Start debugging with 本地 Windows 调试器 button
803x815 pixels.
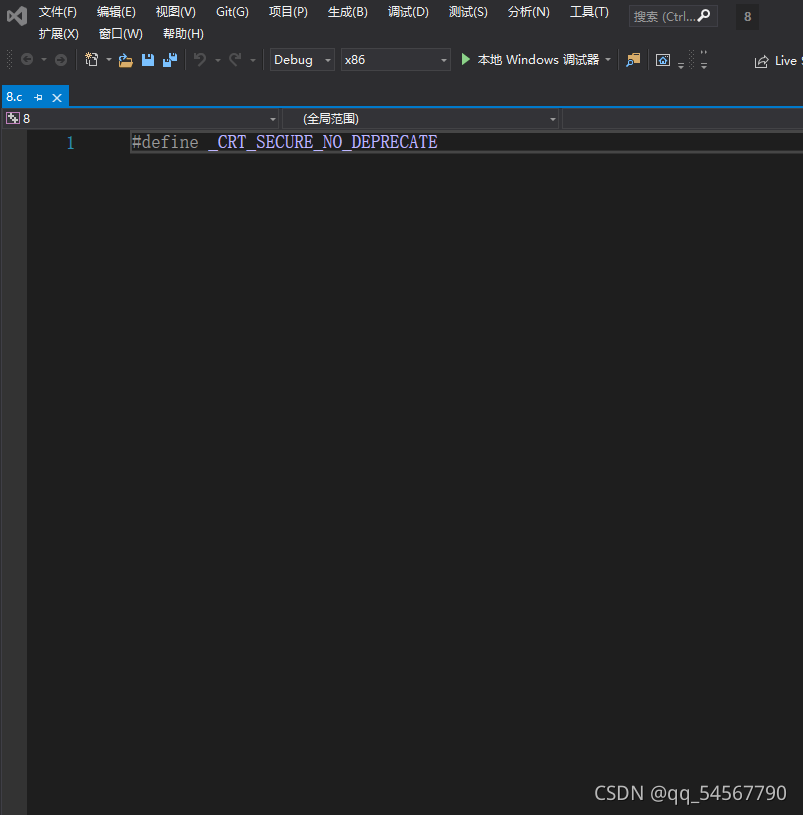coord(535,60)
